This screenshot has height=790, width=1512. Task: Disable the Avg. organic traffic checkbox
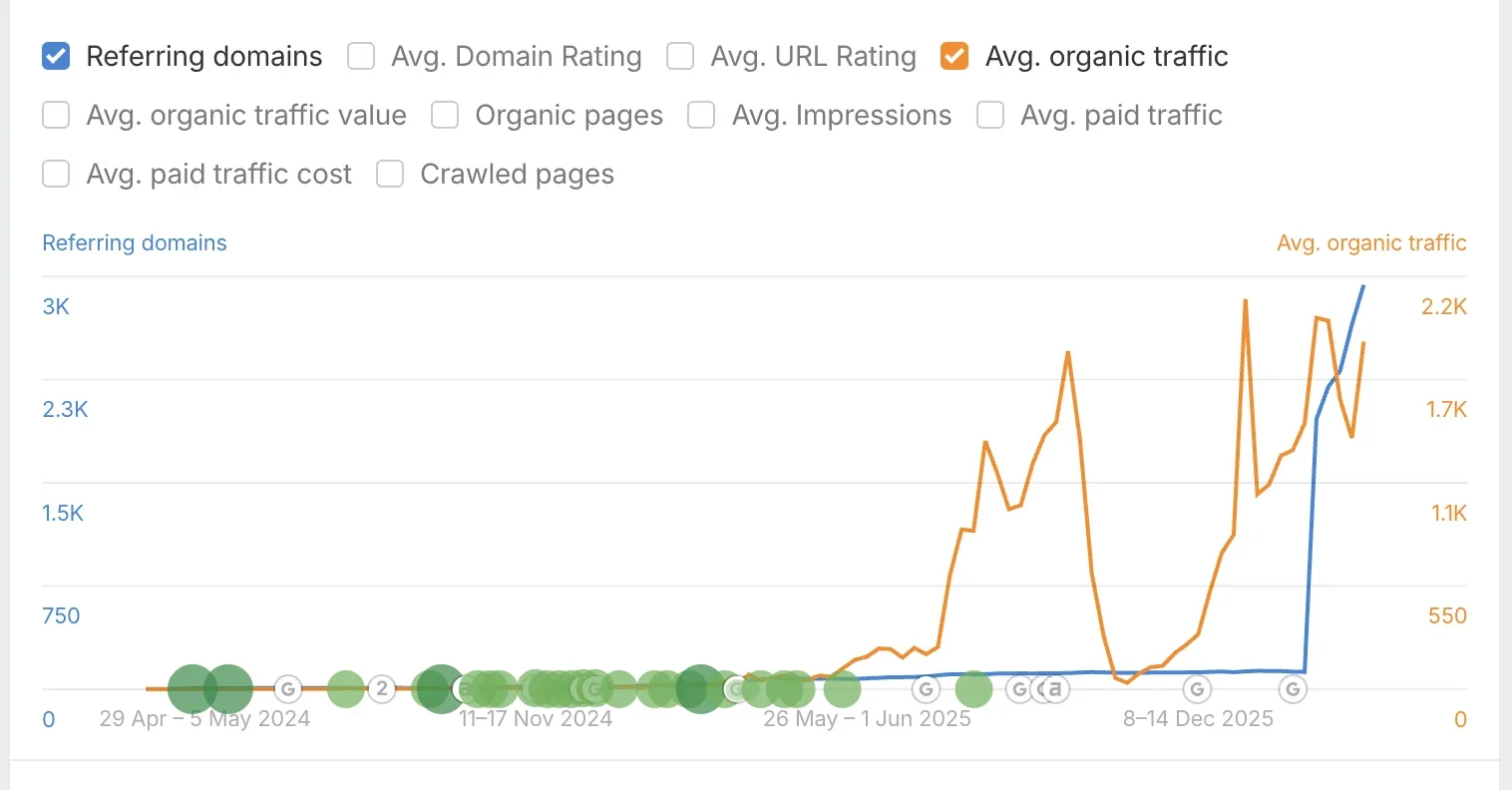pyautogui.click(x=954, y=57)
